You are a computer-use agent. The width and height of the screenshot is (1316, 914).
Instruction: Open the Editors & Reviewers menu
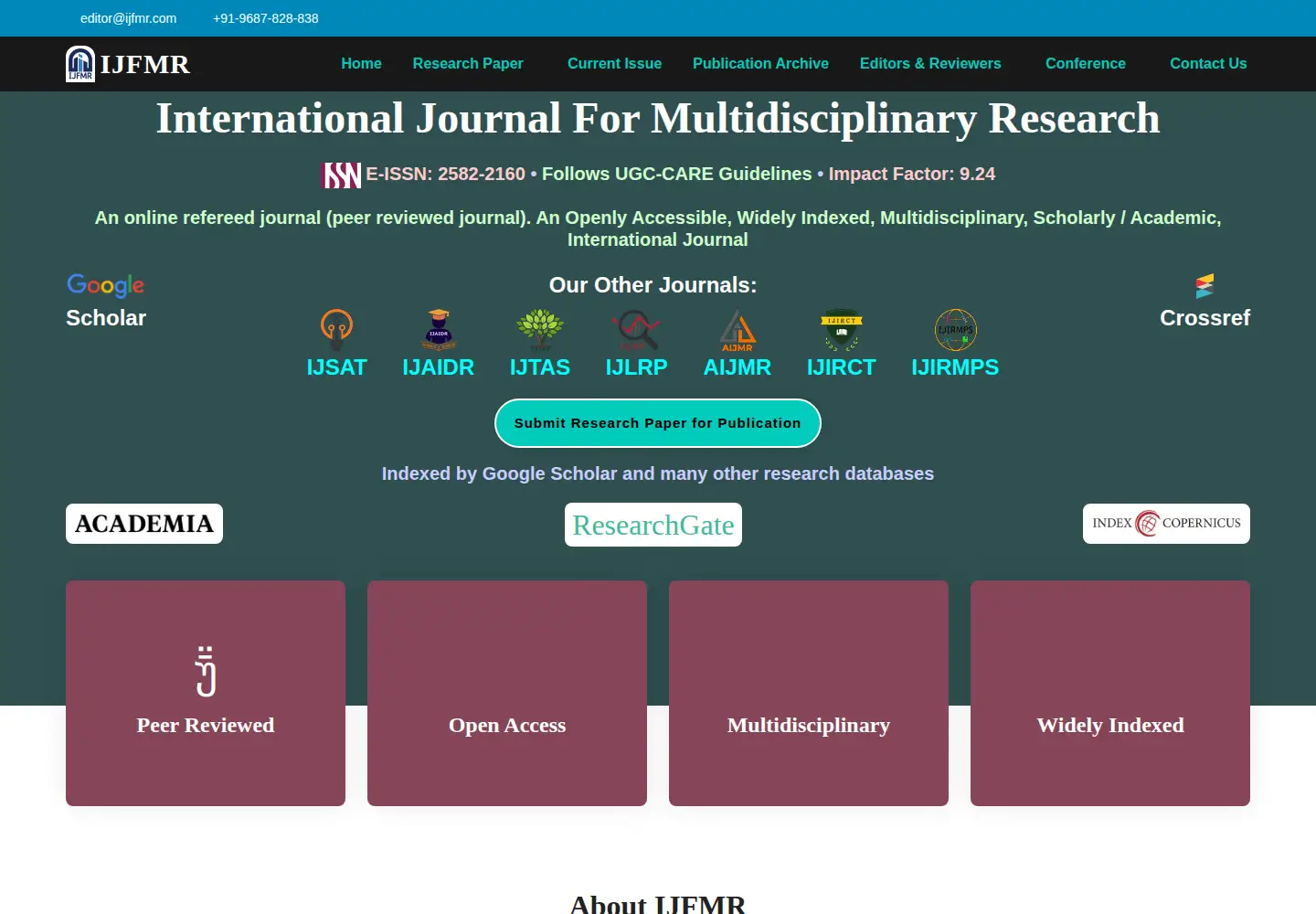click(930, 64)
